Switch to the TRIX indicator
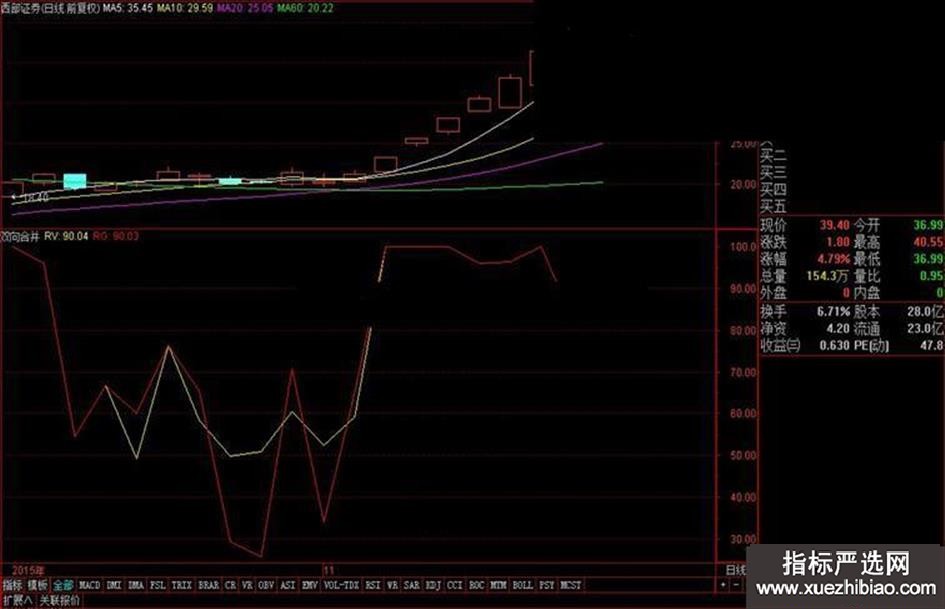This screenshot has width=945, height=609. 181,585
